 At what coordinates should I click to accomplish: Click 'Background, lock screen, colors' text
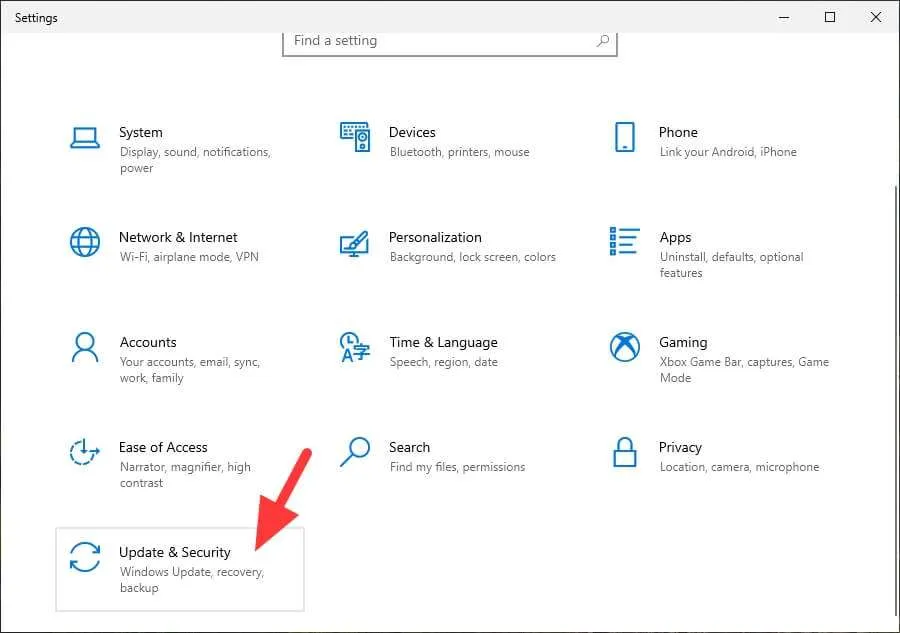(x=472, y=257)
